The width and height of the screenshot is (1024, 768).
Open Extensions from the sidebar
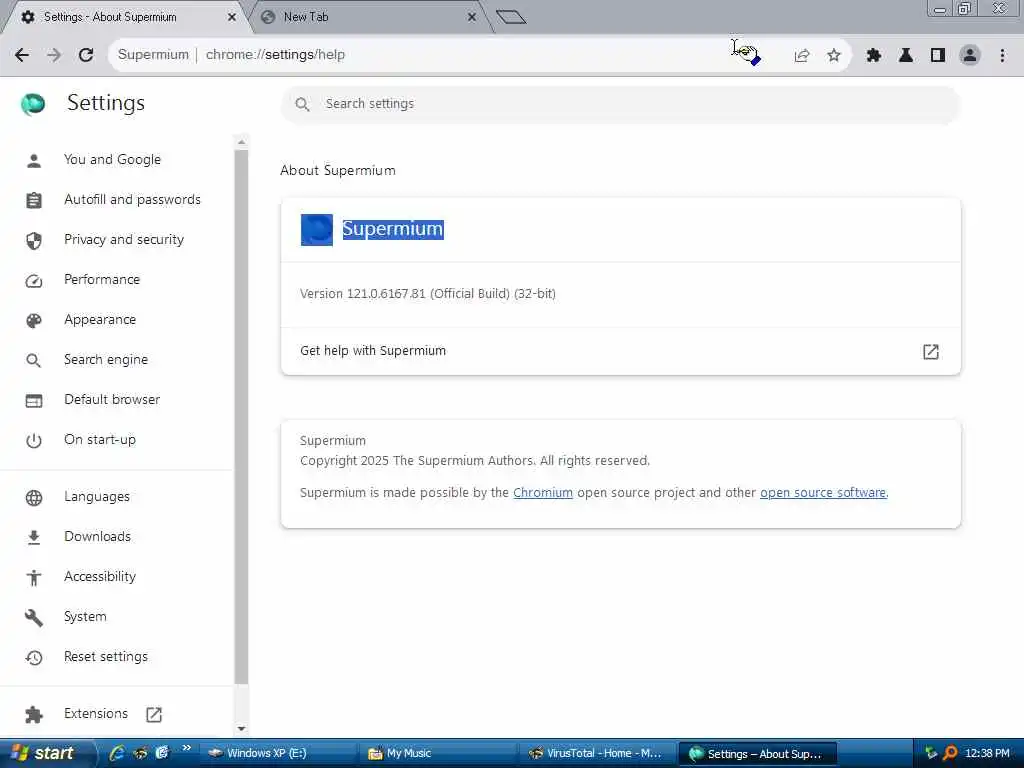pyautogui.click(x=96, y=714)
